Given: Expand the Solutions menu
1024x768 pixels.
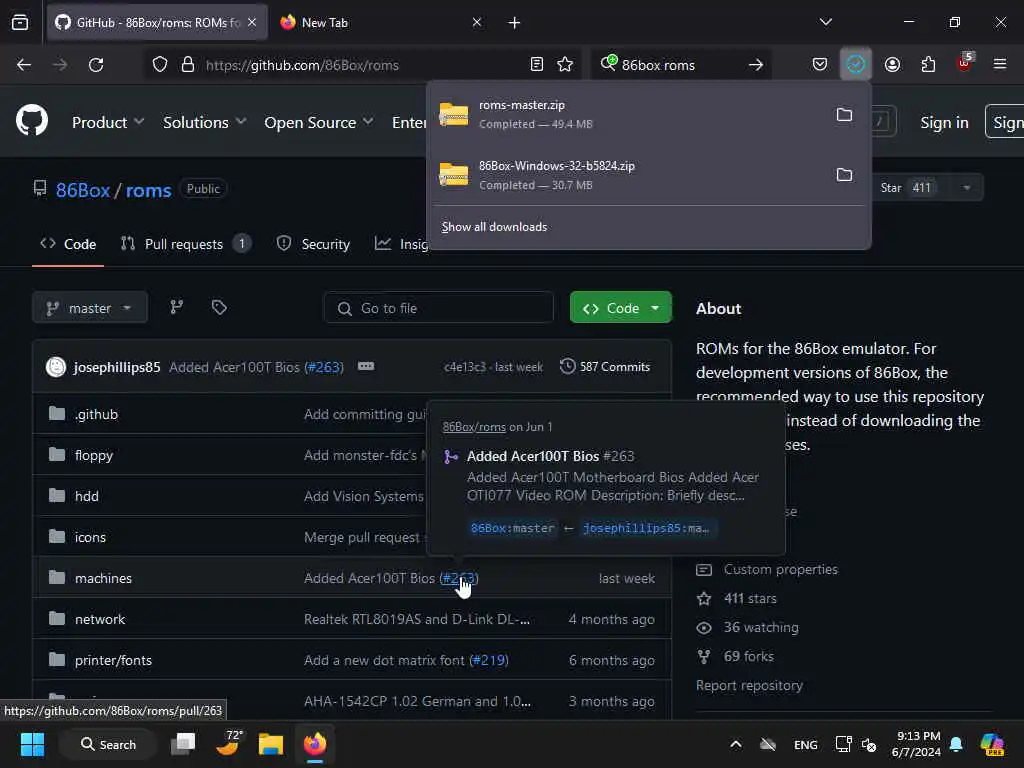Looking at the screenshot, I should 204,122.
